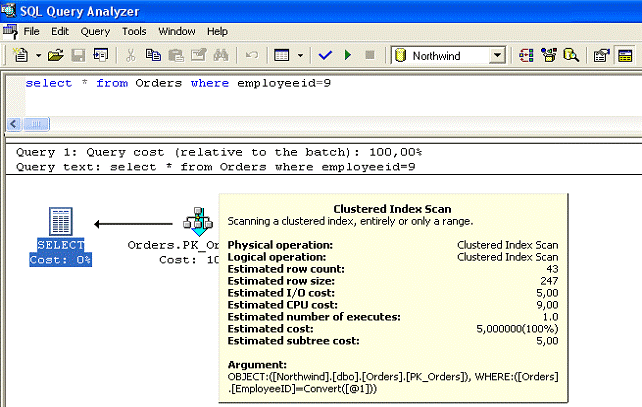Copy selected text using the Copy icon

click(x=152, y=56)
